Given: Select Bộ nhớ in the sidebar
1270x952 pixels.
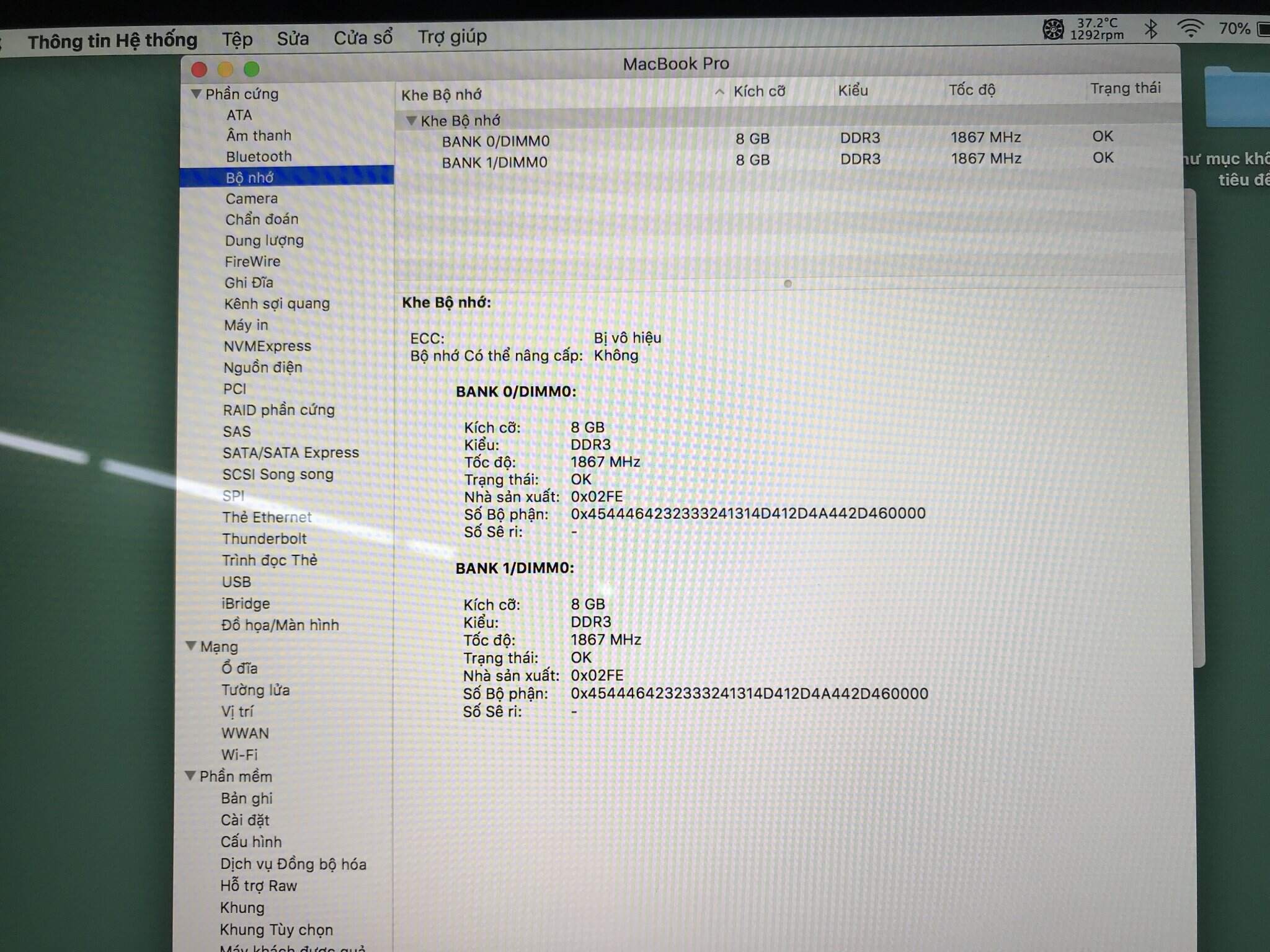Looking at the screenshot, I should click(x=286, y=177).
